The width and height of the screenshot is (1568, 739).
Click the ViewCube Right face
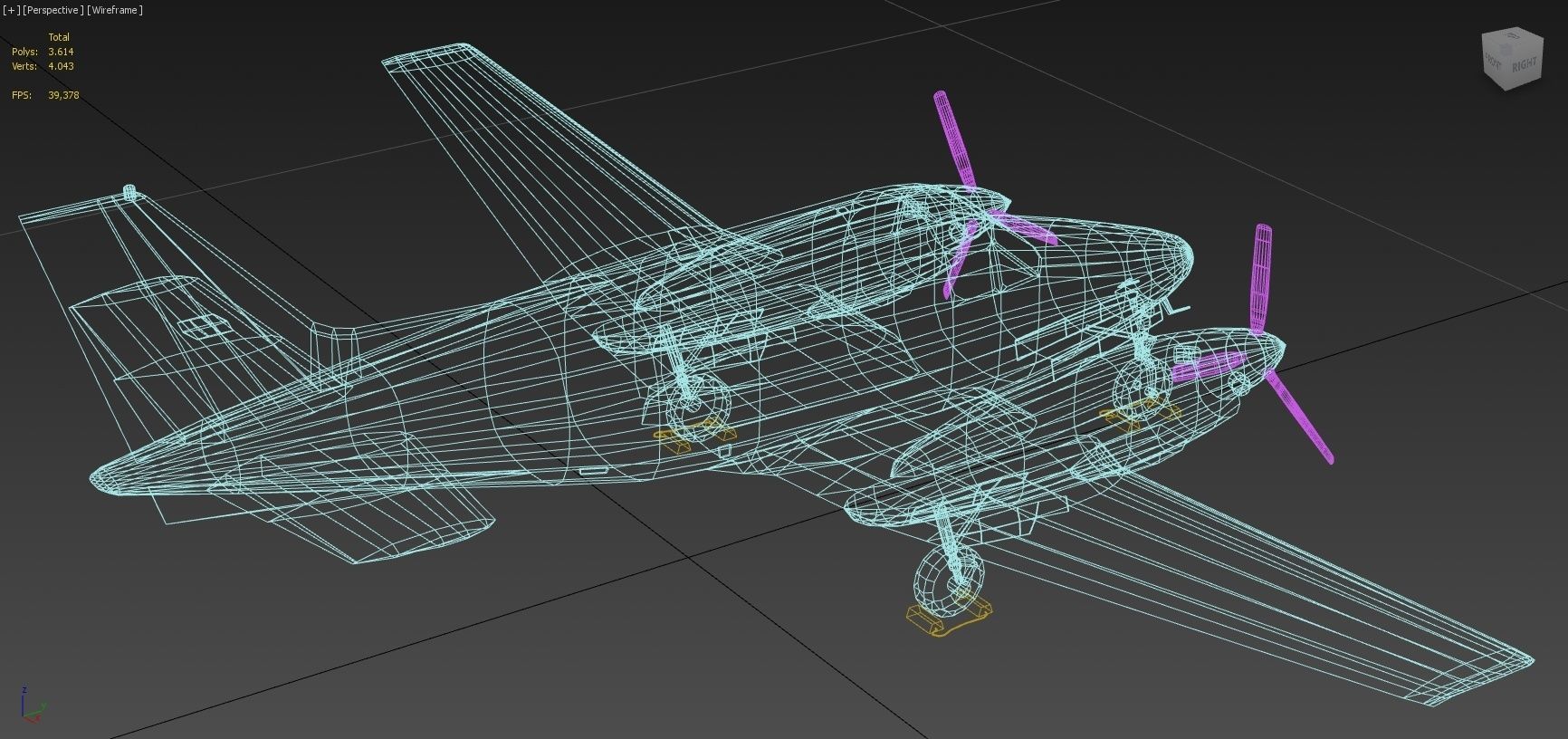[x=1525, y=65]
